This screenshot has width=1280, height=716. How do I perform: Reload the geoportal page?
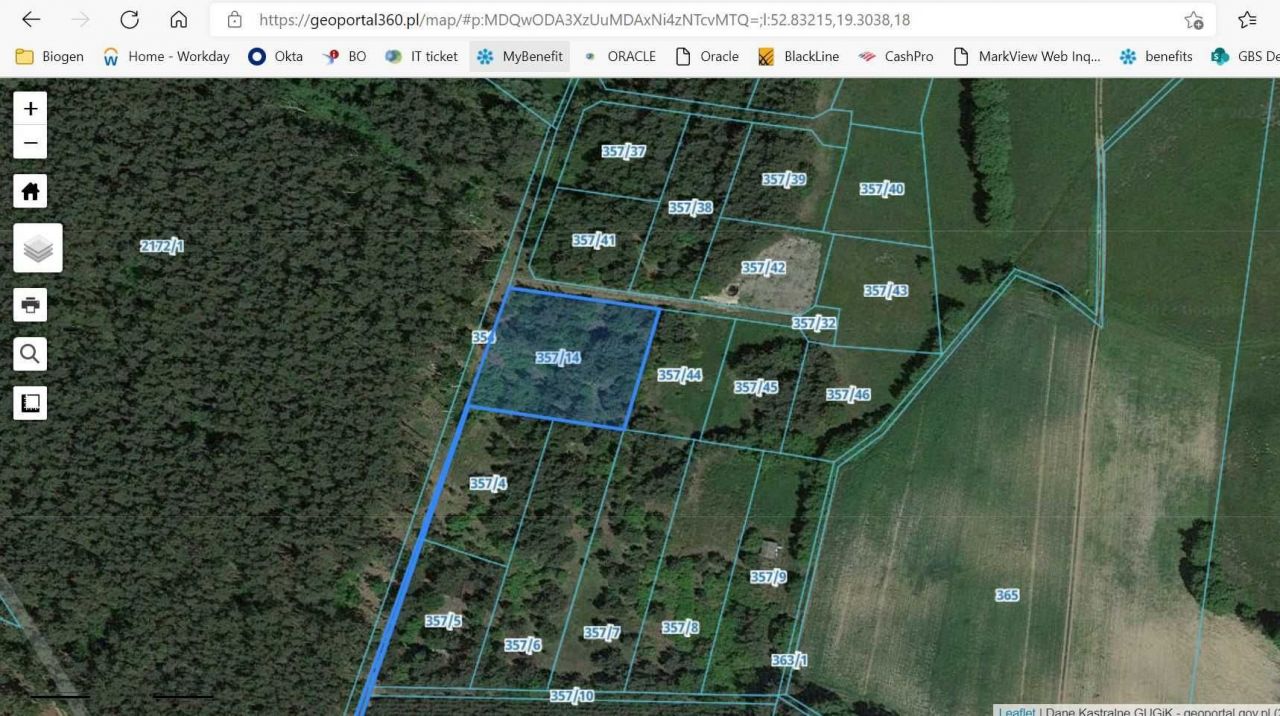(x=129, y=20)
